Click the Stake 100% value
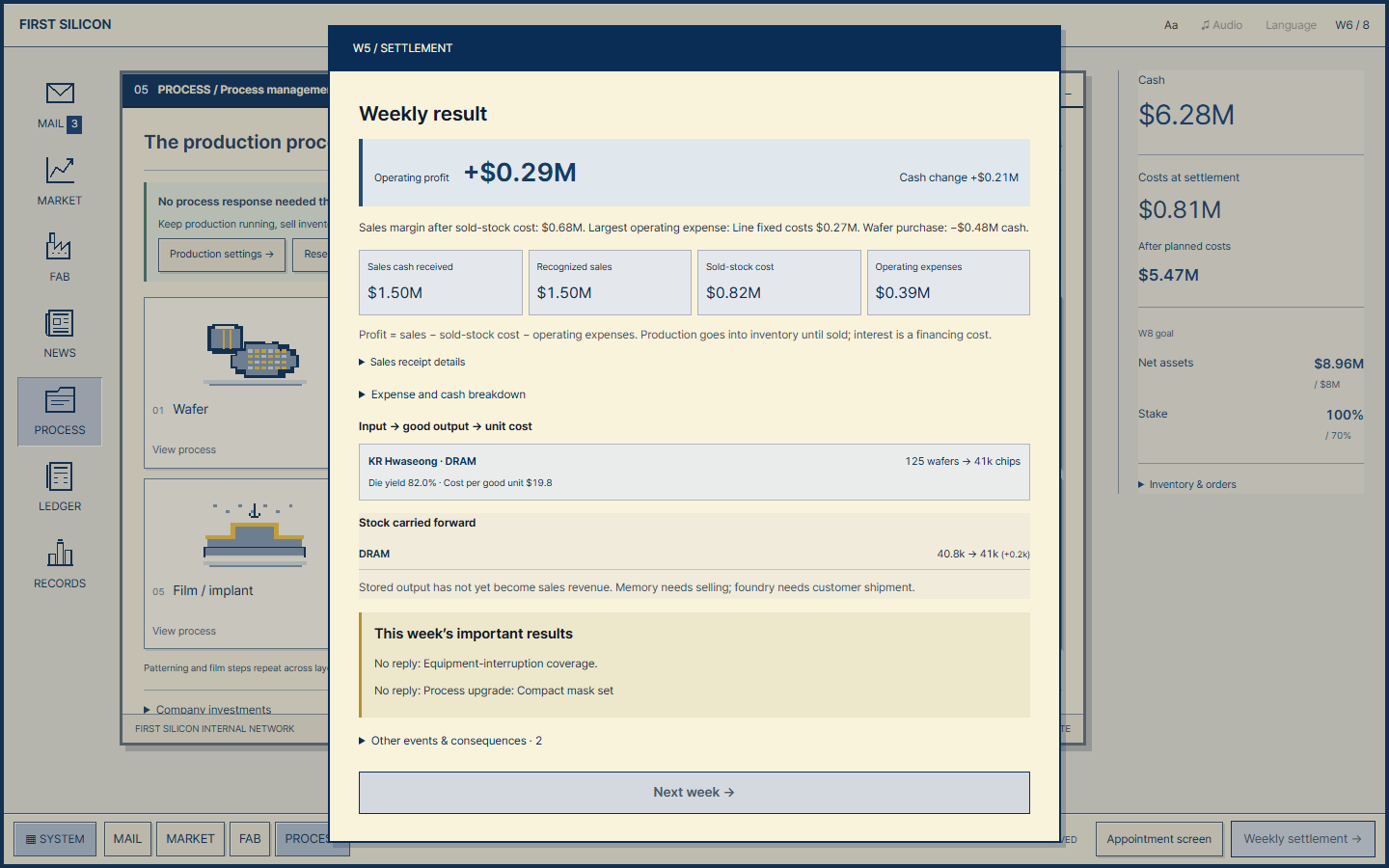 [x=1345, y=415]
